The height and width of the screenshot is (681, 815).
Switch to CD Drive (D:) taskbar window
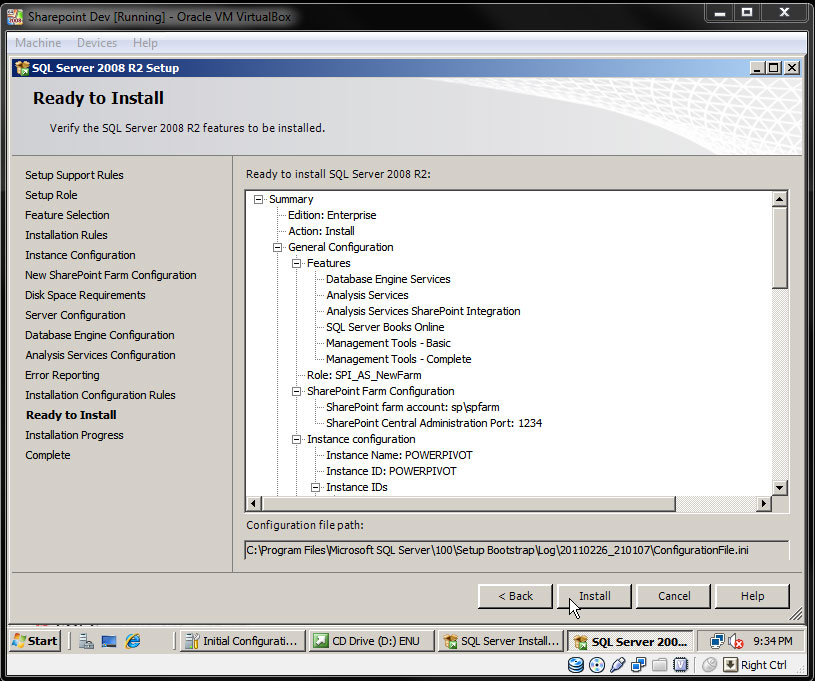[x=371, y=641]
